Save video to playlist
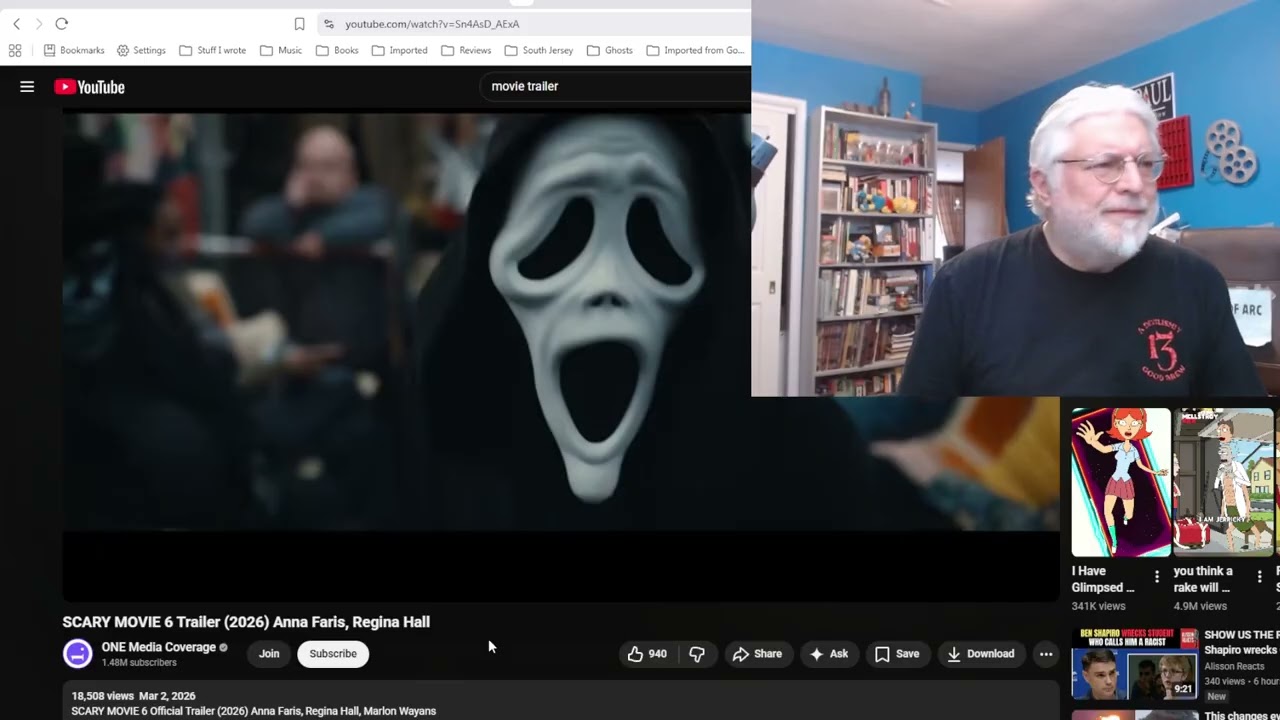Viewport: 1280px width, 720px height. click(x=897, y=654)
